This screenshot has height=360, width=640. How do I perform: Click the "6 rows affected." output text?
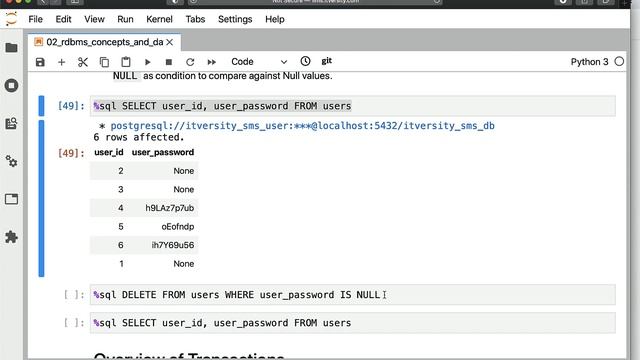pyautogui.click(x=139, y=137)
